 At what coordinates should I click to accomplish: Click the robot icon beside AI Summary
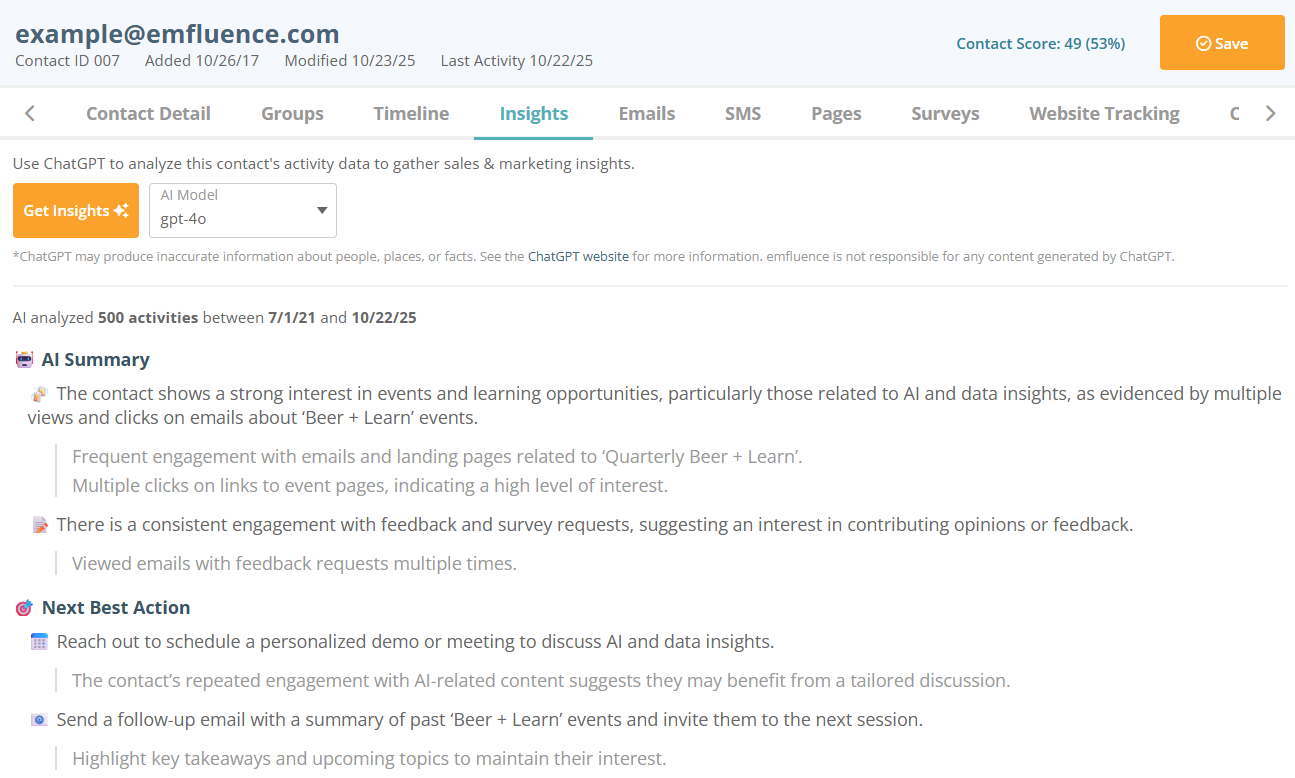pyautogui.click(x=24, y=360)
